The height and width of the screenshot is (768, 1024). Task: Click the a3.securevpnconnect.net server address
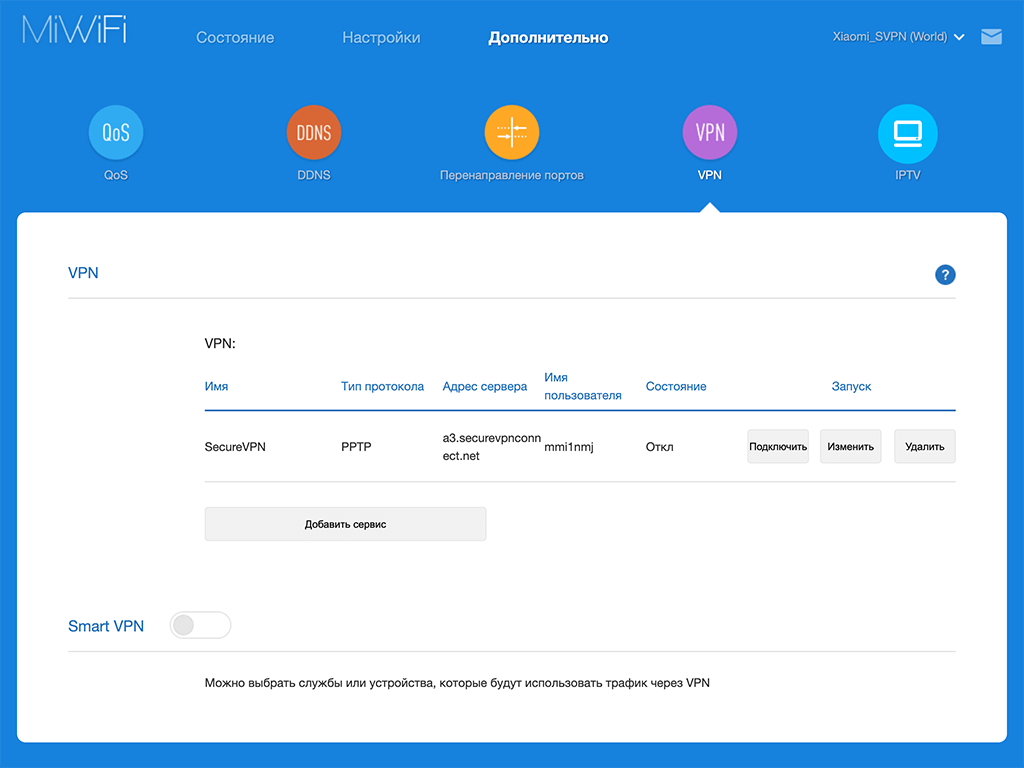[x=486, y=446]
